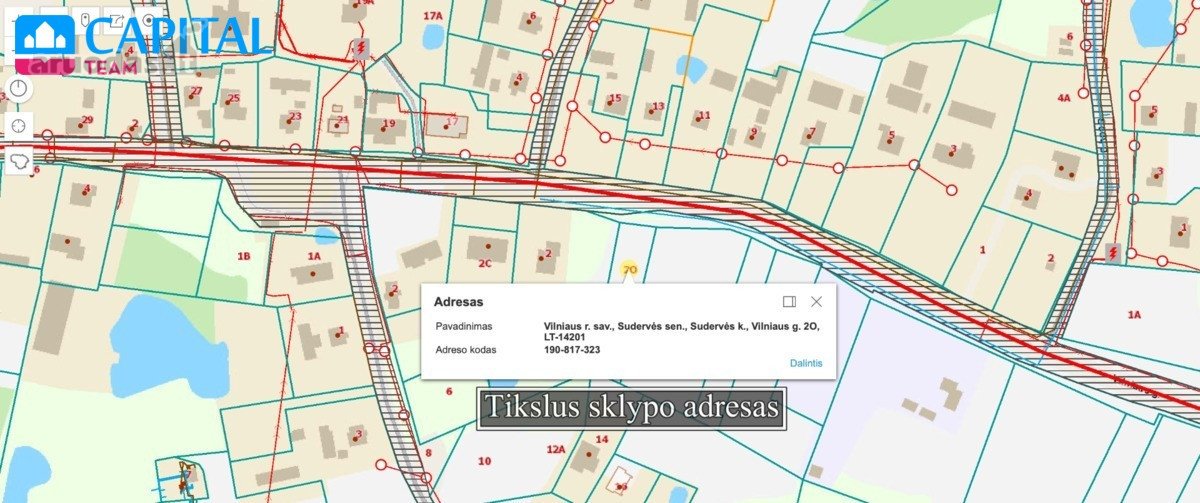Click house number 11 on map
Screen dimensions: 1200x503
coord(703,115)
